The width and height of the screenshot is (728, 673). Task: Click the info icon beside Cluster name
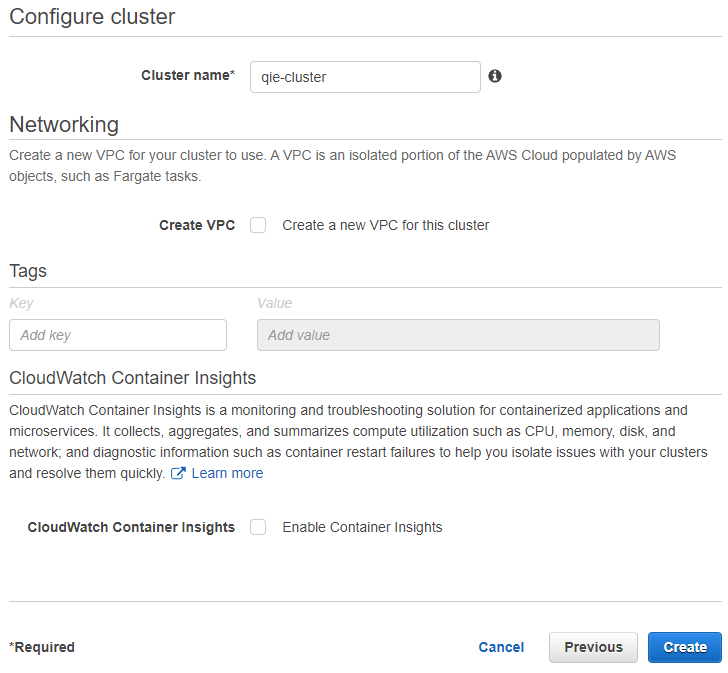(x=494, y=76)
